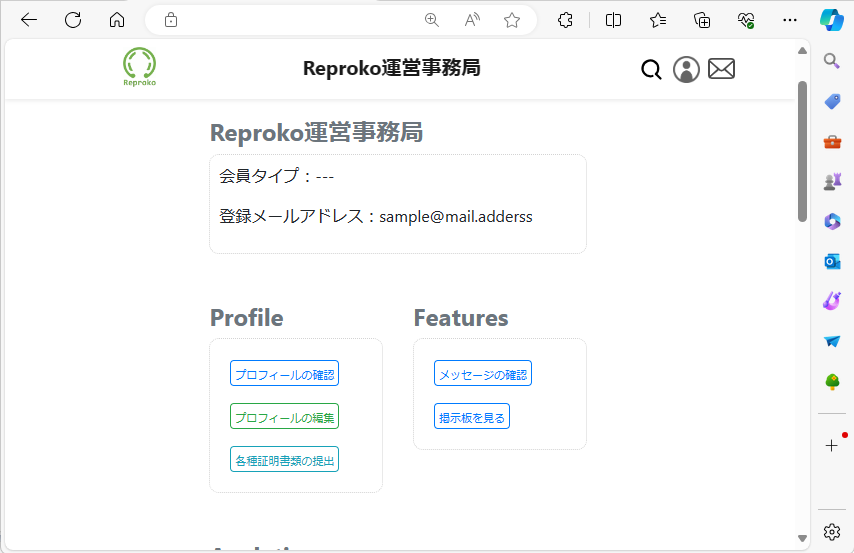The height and width of the screenshot is (553, 854).
Task: Toggle read aloud in the address bar
Action: pyautogui.click(x=472, y=20)
